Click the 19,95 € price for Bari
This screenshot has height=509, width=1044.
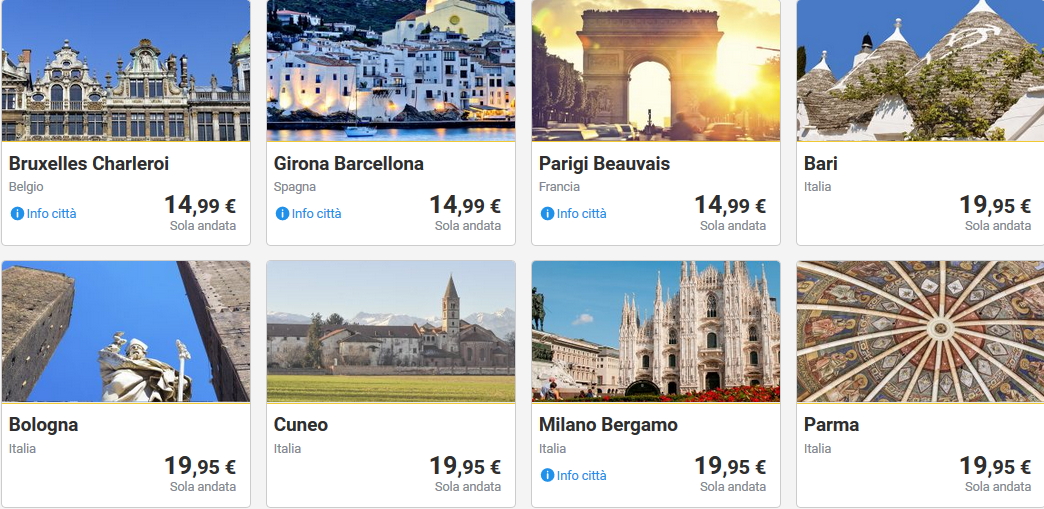click(994, 205)
